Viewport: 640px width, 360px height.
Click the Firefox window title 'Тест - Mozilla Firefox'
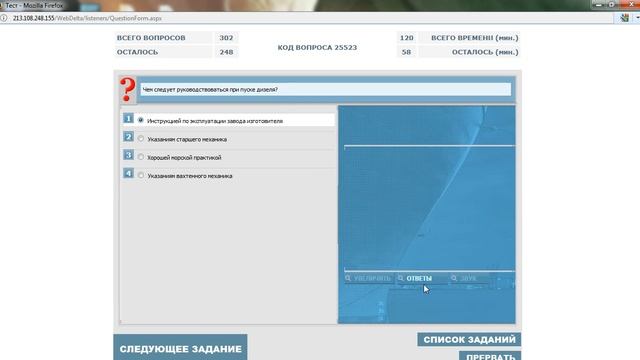point(34,6)
